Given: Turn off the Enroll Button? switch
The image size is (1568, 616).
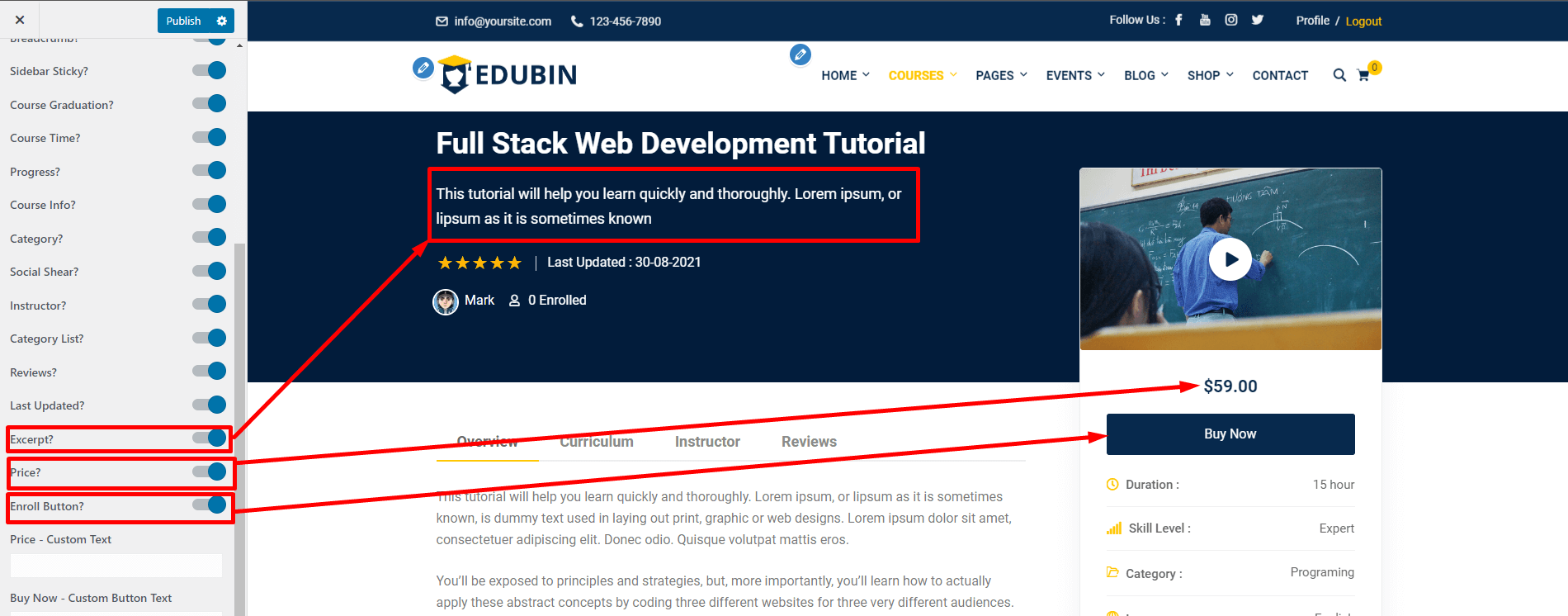Looking at the screenshot, I should pyautogui.click(x=210, y=505).
